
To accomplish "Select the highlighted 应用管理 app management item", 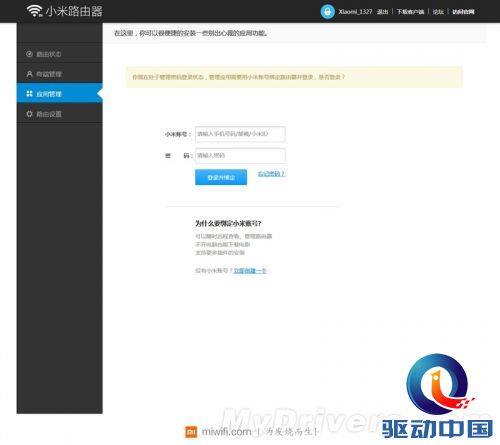I will 60,94.
